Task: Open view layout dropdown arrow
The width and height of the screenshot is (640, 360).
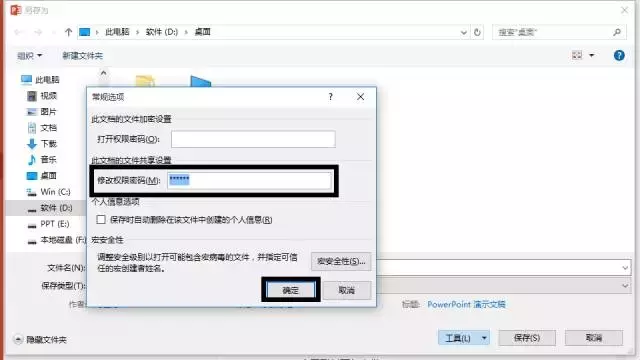Action: pos(591,55)
